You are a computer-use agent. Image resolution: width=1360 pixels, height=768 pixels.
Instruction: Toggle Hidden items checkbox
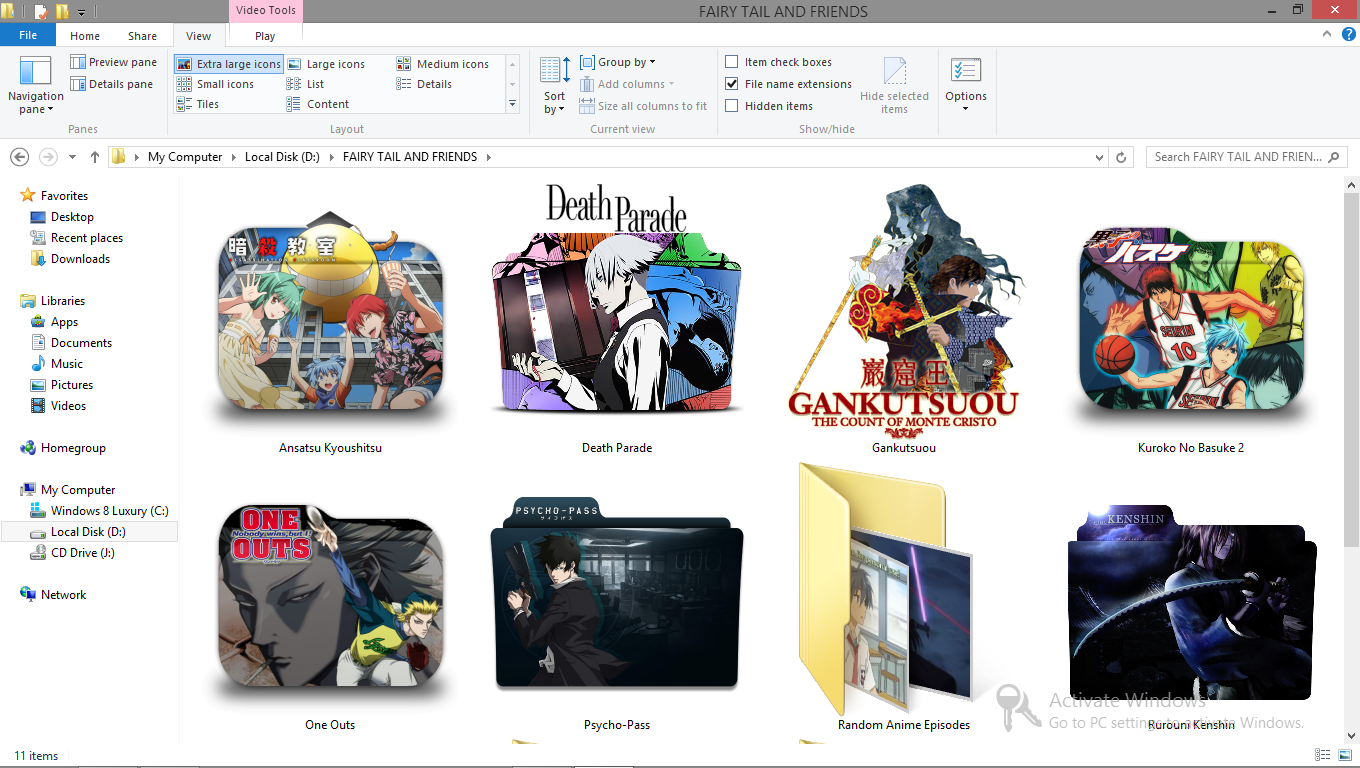point(732,106)
